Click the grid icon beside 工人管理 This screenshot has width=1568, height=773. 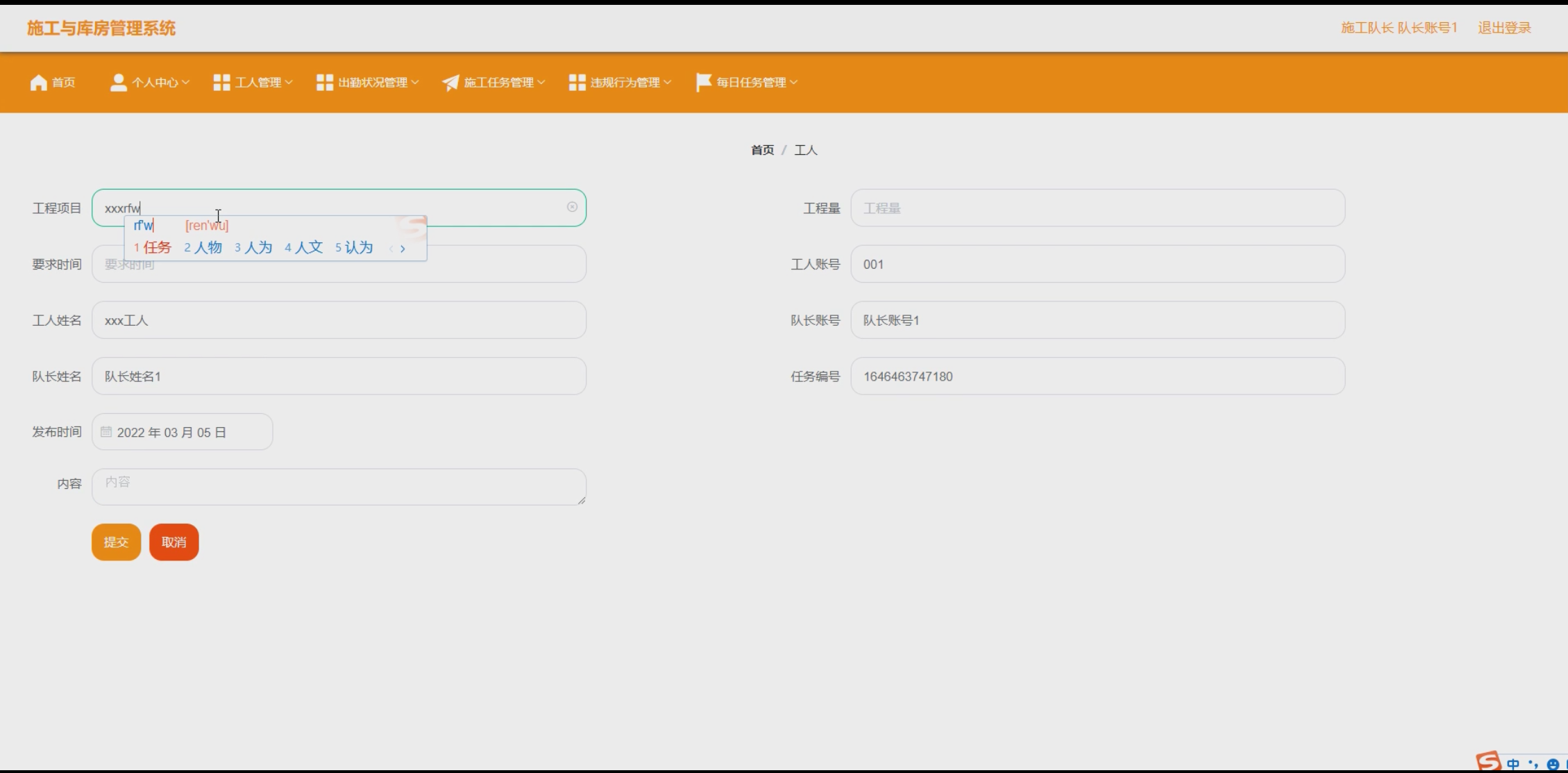coord(221,83)
